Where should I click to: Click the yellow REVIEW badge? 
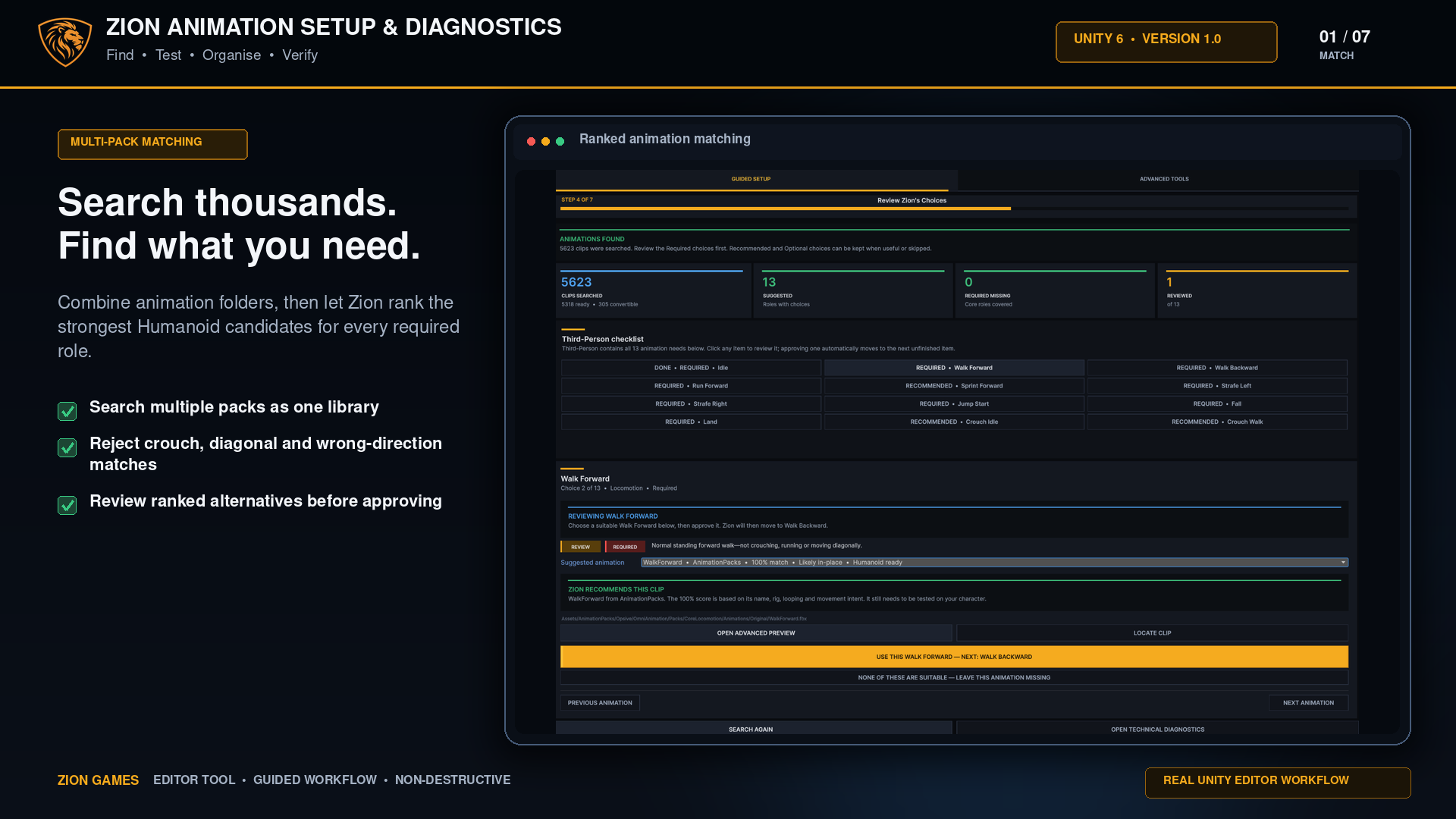580,547
